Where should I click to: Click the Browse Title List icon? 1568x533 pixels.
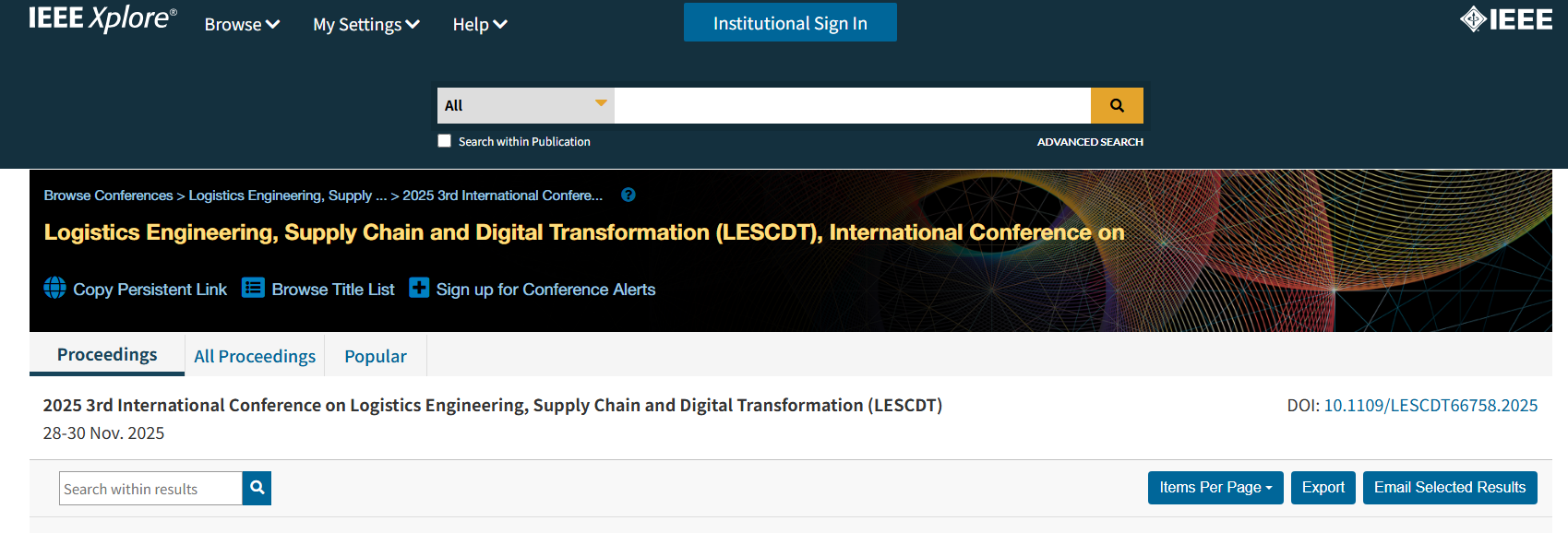(x=253, y=288)
